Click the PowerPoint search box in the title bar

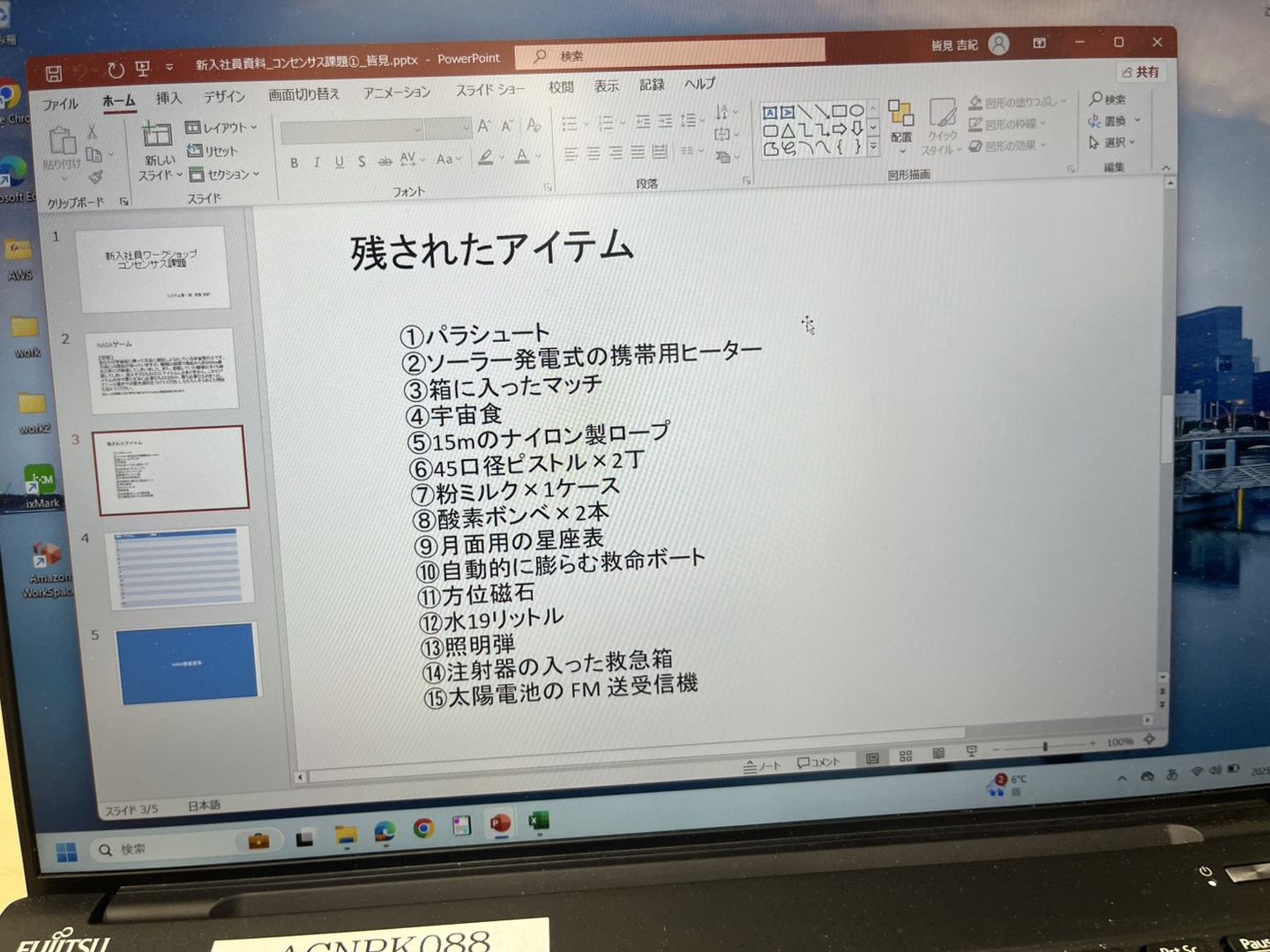click(670, 52)
